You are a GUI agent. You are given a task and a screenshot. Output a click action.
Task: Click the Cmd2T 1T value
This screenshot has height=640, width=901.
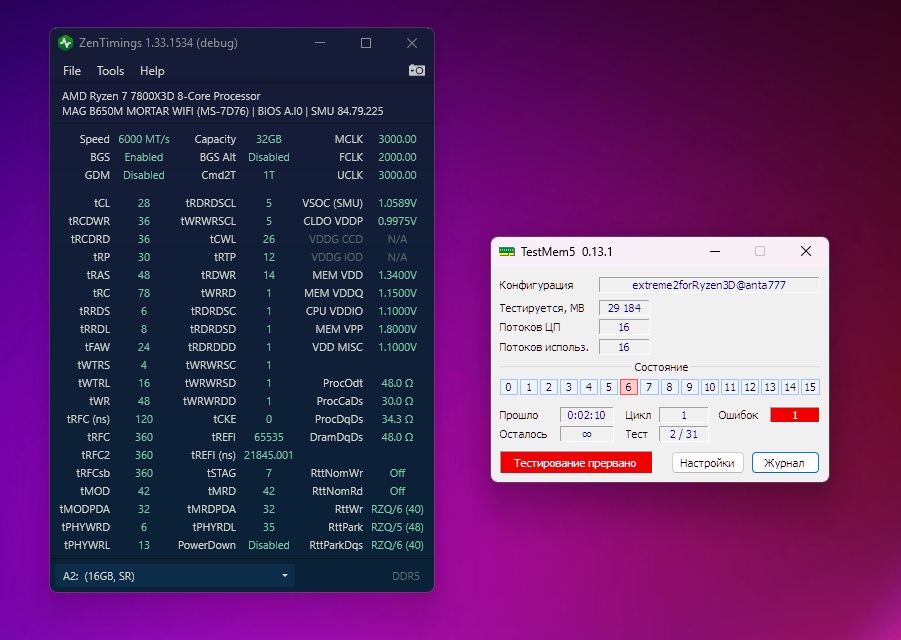(268, 175)
